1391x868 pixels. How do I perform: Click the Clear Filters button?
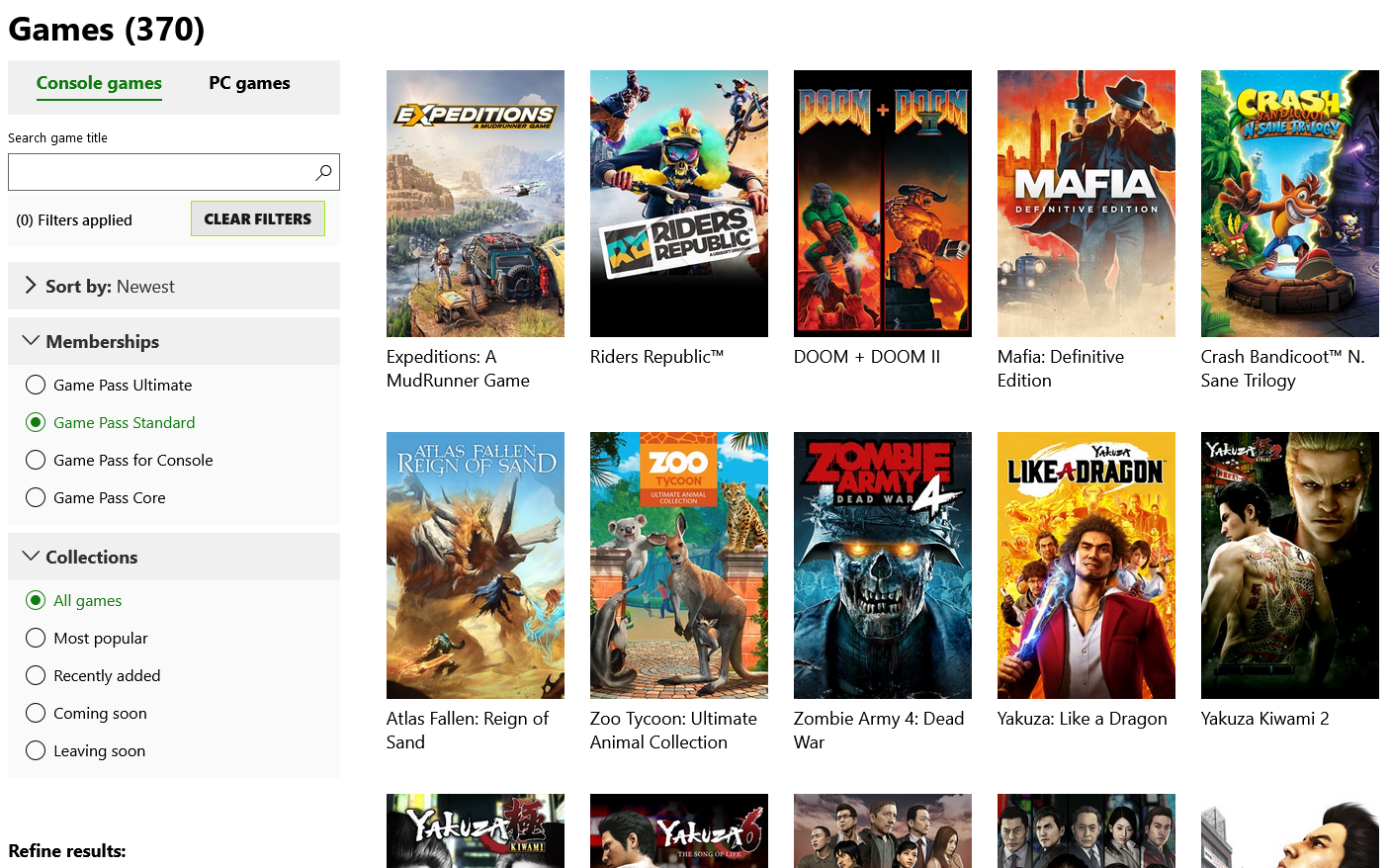coord(258,218)
